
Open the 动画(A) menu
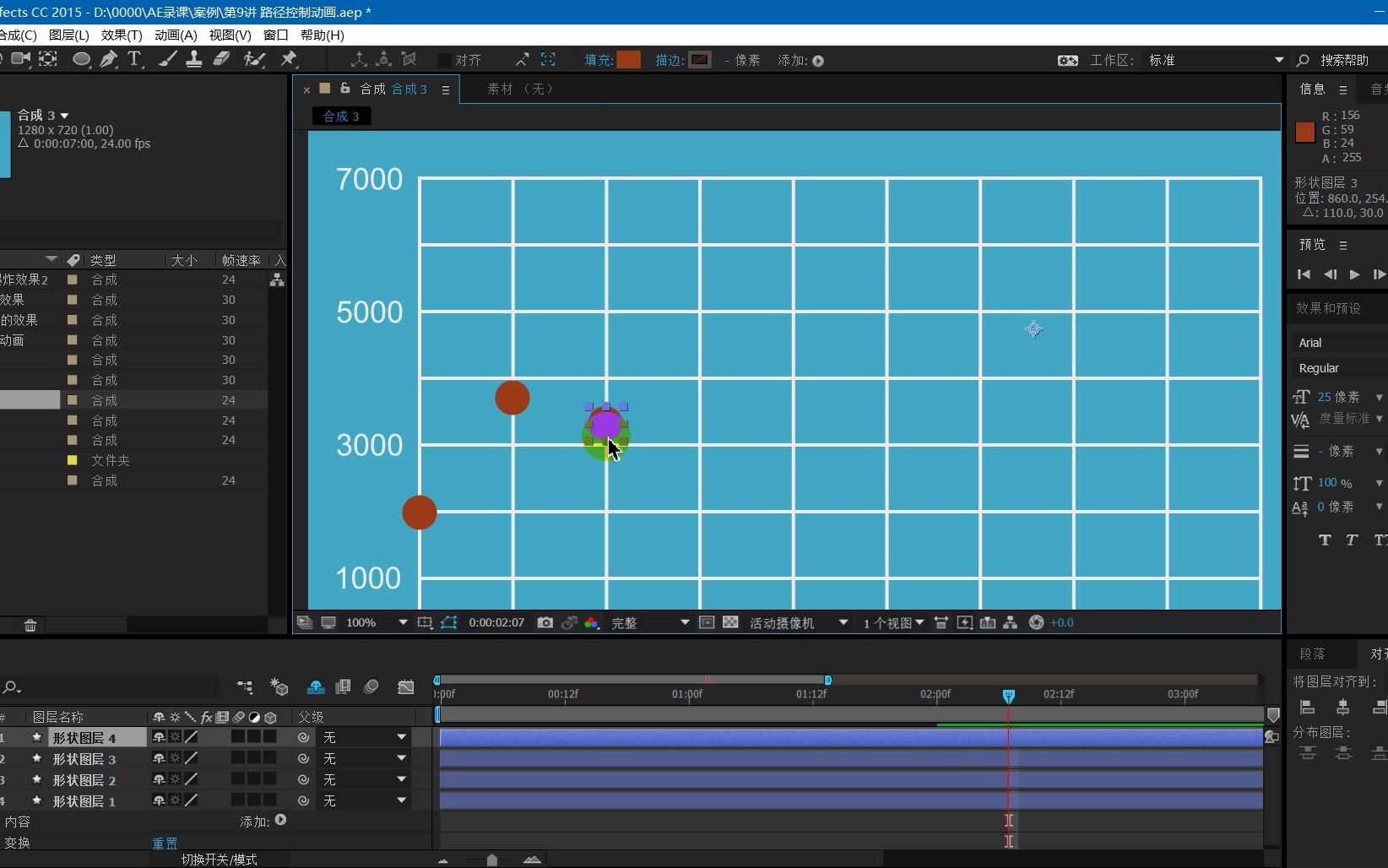(176, 35)
